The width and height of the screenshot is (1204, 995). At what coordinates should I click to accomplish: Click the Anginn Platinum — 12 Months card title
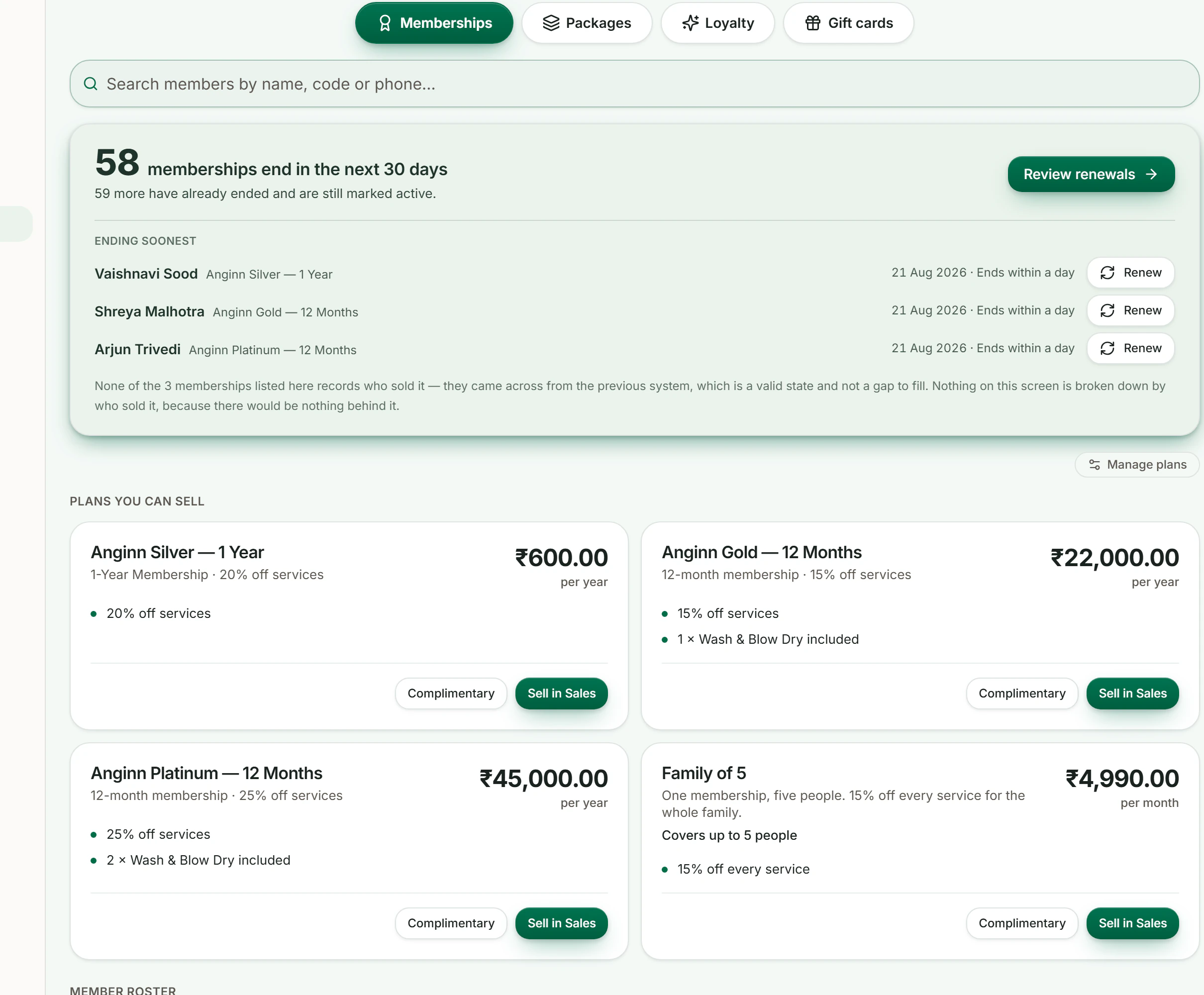coord(206,774)
